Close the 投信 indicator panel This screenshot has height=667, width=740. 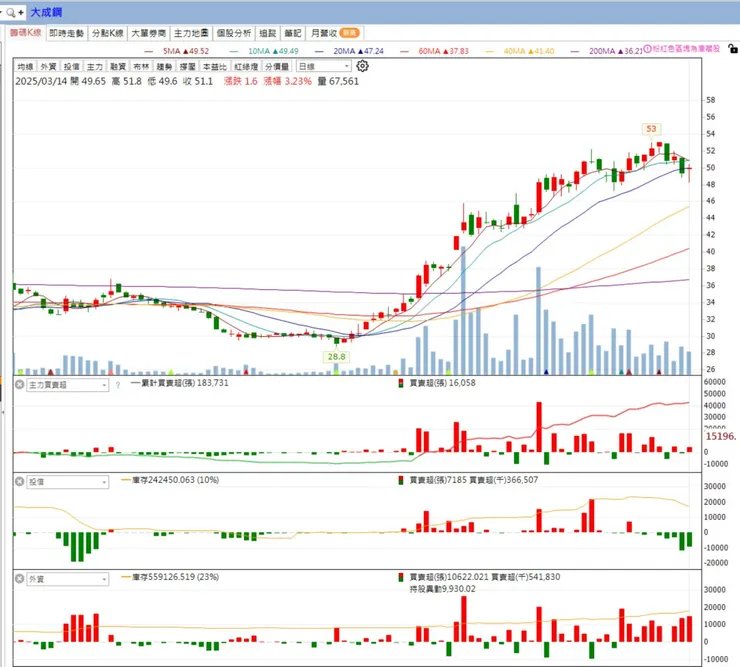(19, 481)
